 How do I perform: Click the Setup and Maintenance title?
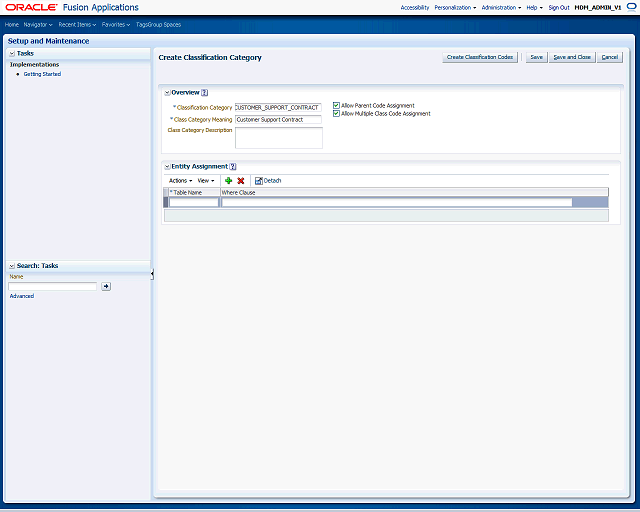(x=48, y=41)
